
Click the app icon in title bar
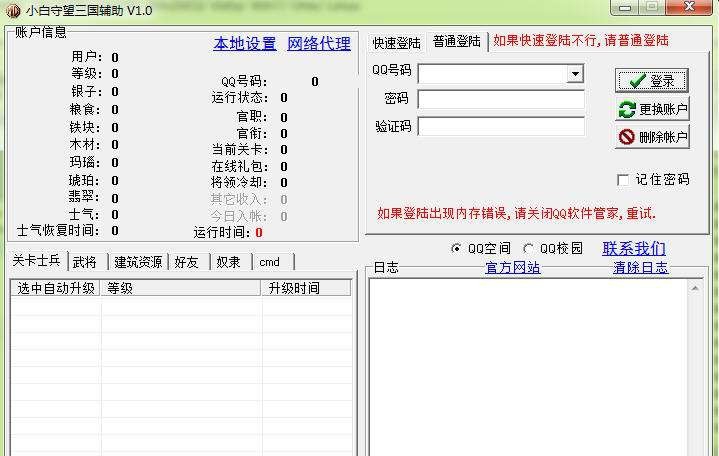(12, 10)
